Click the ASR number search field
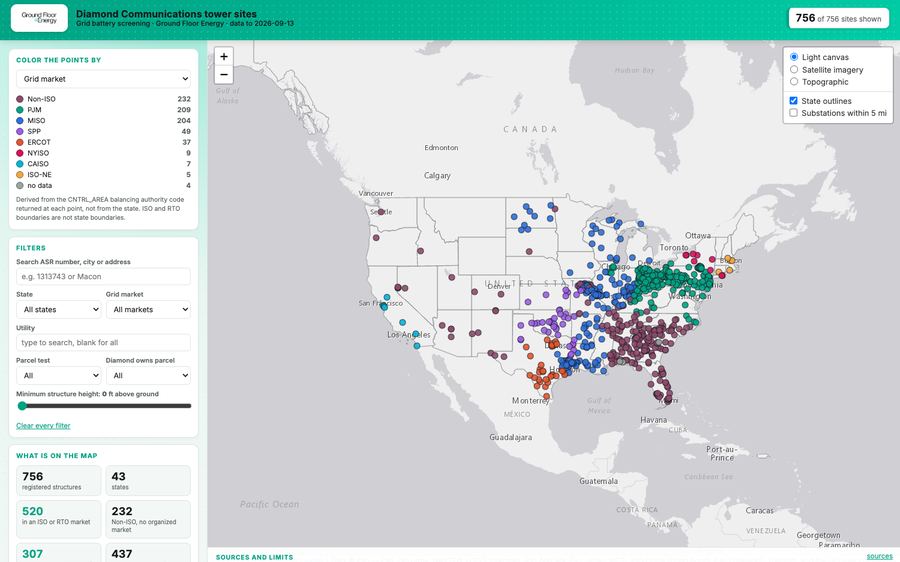Image resolution: width=900 pixels, height=562 pixels. tap(103, 276)
